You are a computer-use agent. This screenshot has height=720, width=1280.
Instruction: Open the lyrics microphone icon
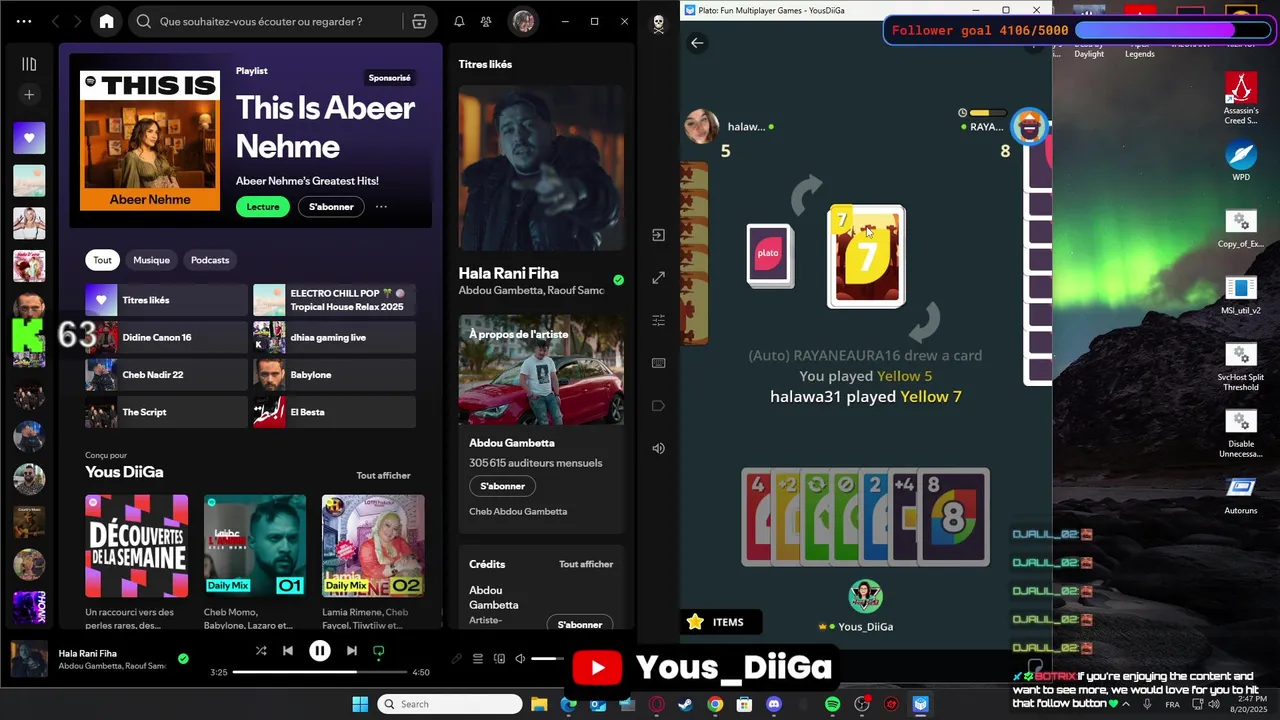point(457,658)
